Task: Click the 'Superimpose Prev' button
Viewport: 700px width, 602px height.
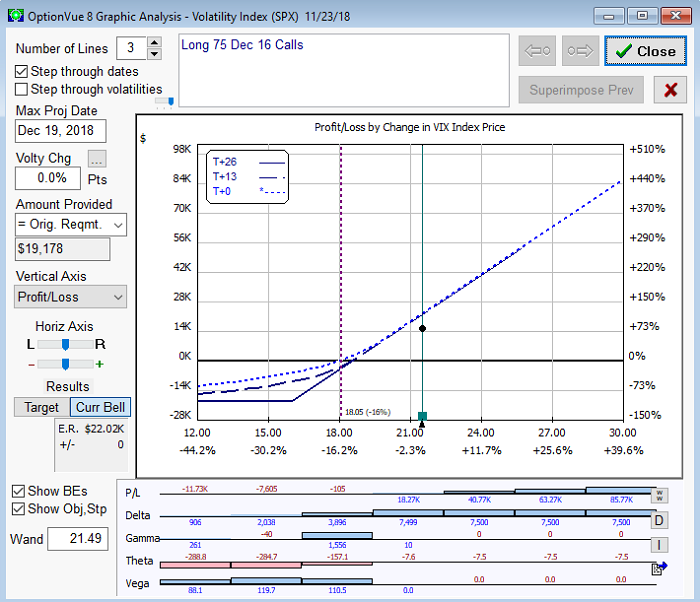Action: coord(581,90)
